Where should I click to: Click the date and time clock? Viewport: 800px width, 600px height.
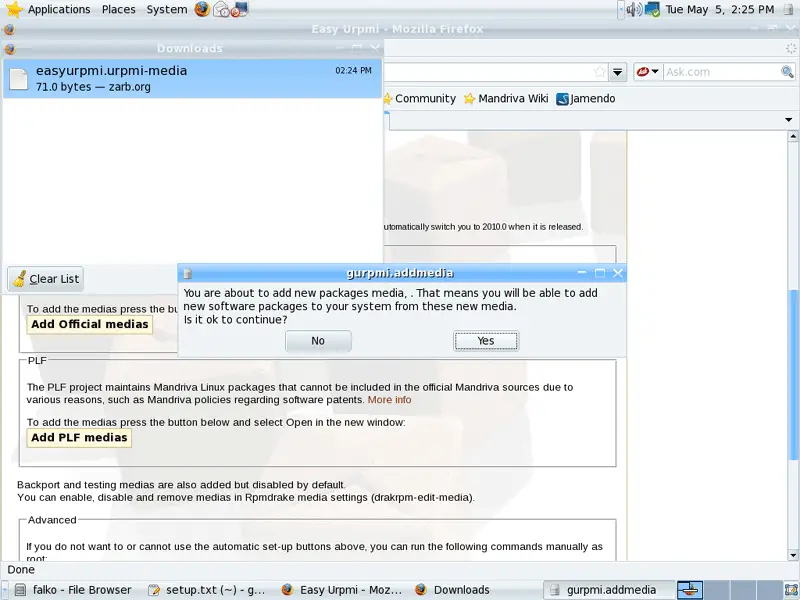[719, 9]
